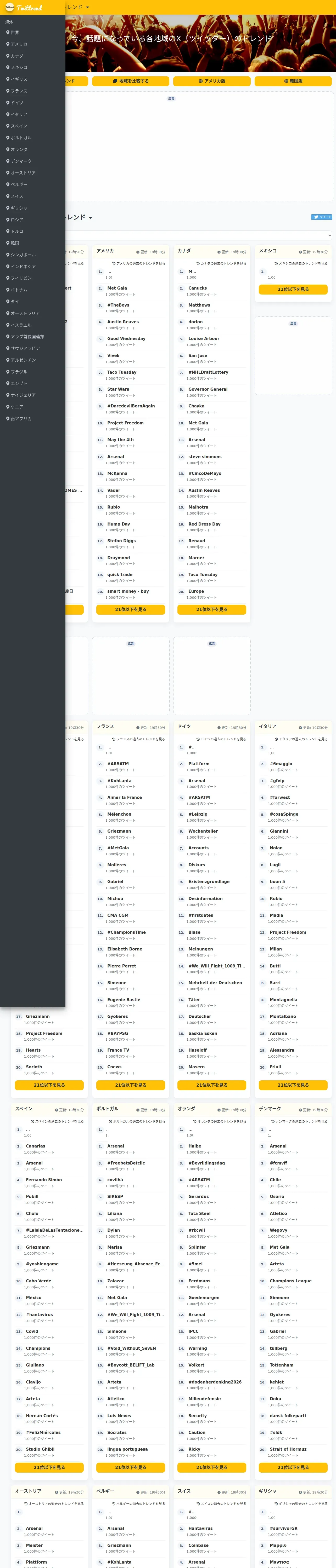Show rank 21 onward for イタリア
Screen dimensions: 336x1568
click(293, 1085)
